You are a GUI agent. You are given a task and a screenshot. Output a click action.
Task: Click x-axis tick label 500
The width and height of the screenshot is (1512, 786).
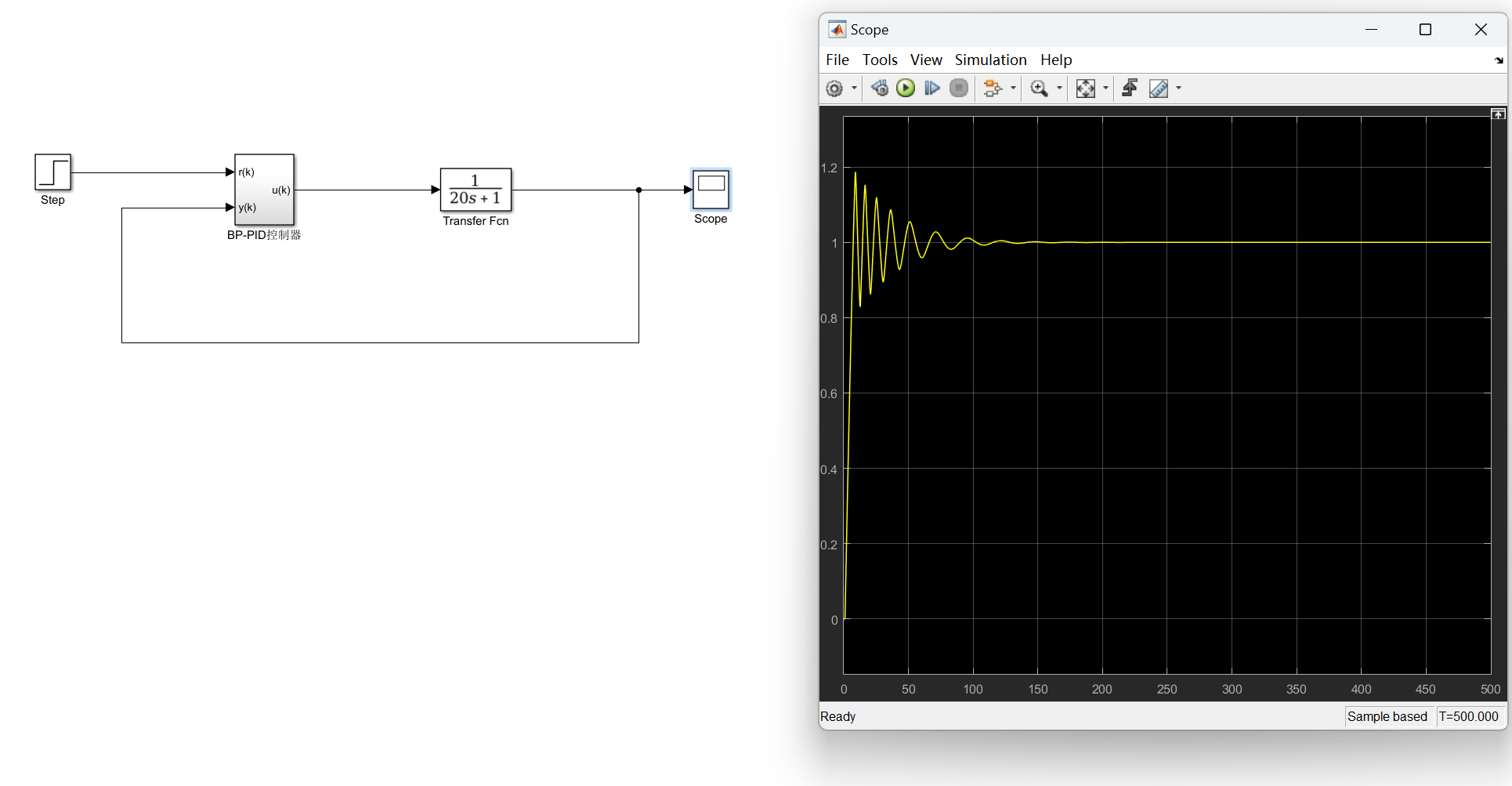[1490, 689]
